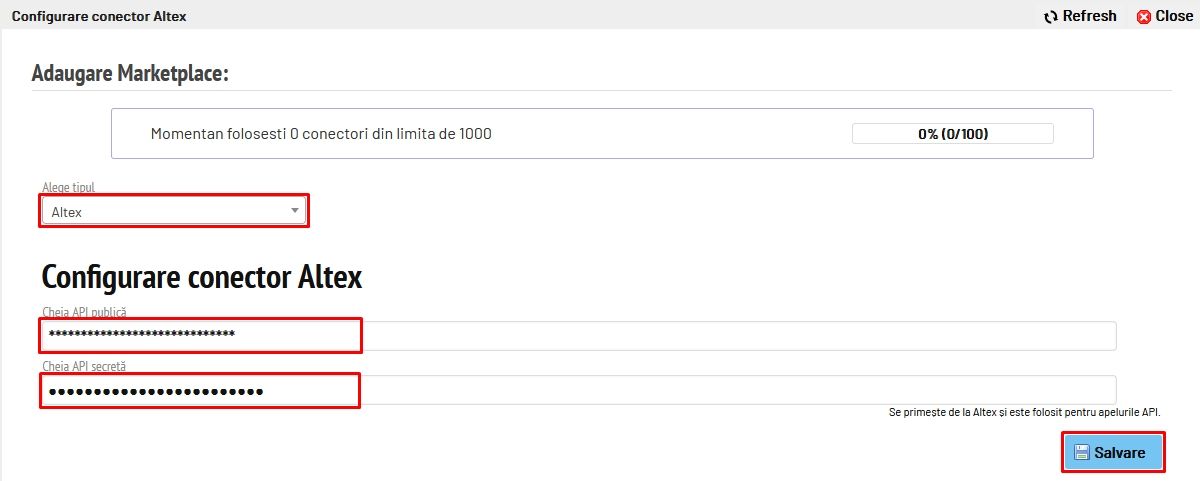This screenshot has height=481, width=1200.
Task: Click inside the connector limit info box
Action: click(x=602, y=134)
